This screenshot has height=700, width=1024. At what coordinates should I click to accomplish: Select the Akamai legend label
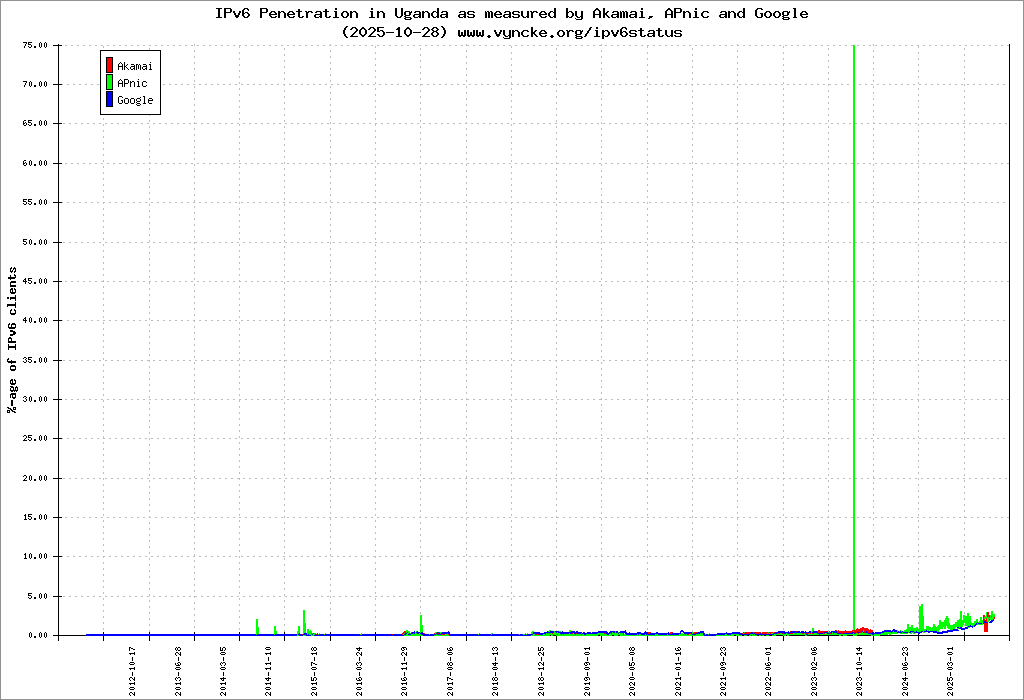click(134, 66)
